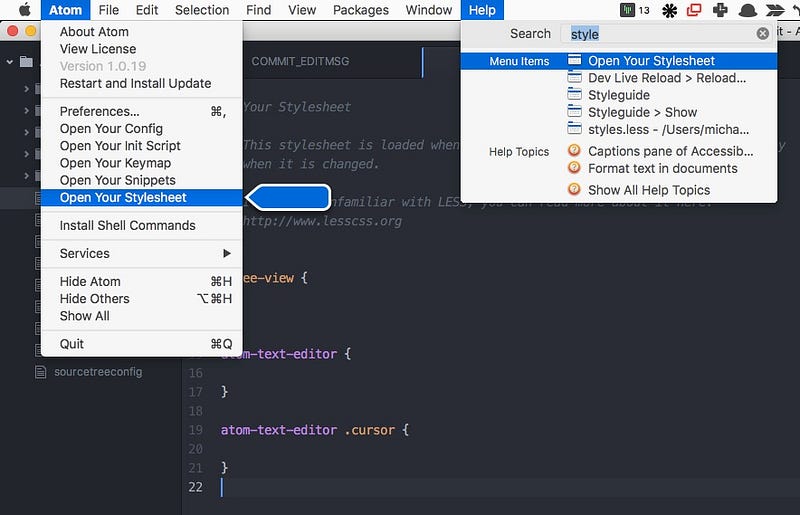Image resolution: width=800 pixels, height=515 pixels.
Task: Choose Open Your Config
Action: click(141, 129)
